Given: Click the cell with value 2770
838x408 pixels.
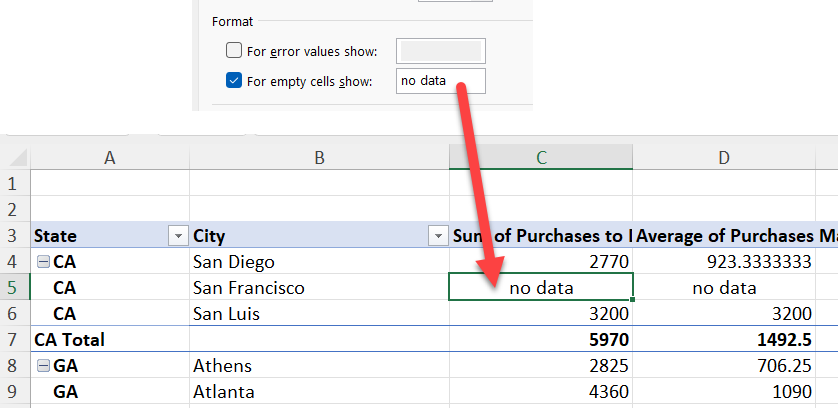Looking at the screenshot, I should point(541,261).
